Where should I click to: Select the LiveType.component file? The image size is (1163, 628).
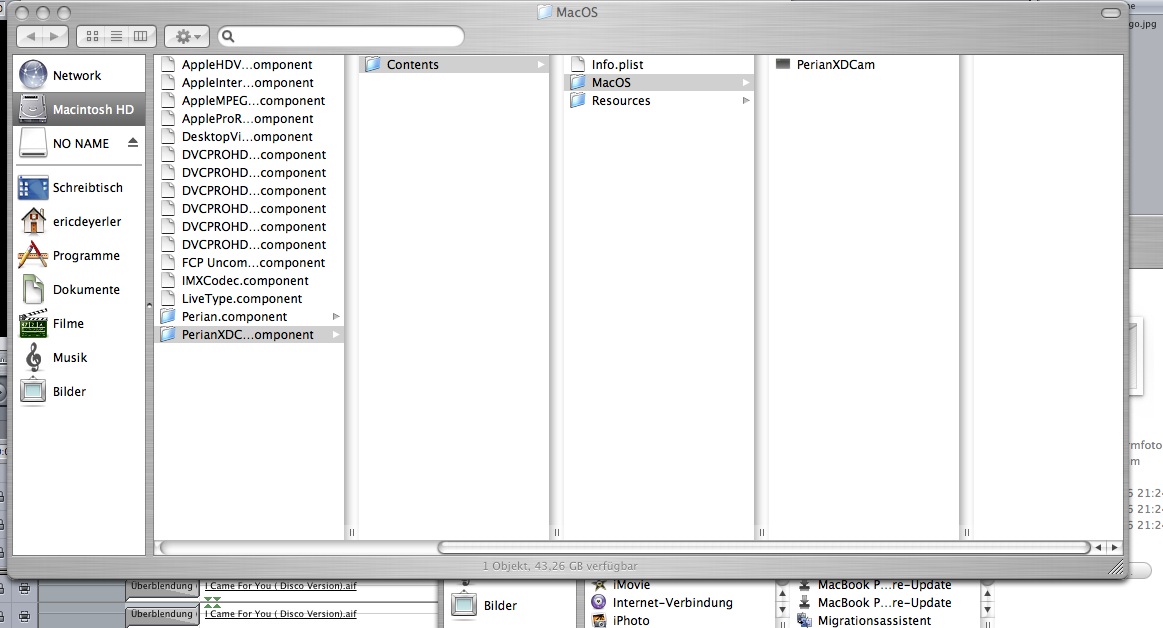241,299
